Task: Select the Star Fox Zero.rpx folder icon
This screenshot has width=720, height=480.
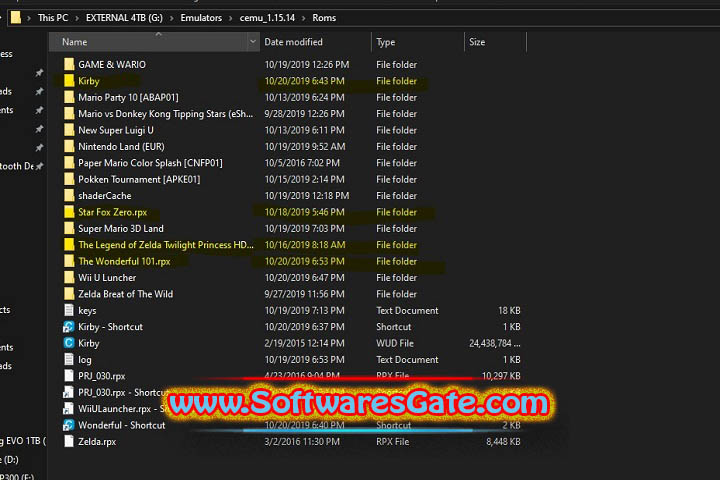Action: coord(69,212)
